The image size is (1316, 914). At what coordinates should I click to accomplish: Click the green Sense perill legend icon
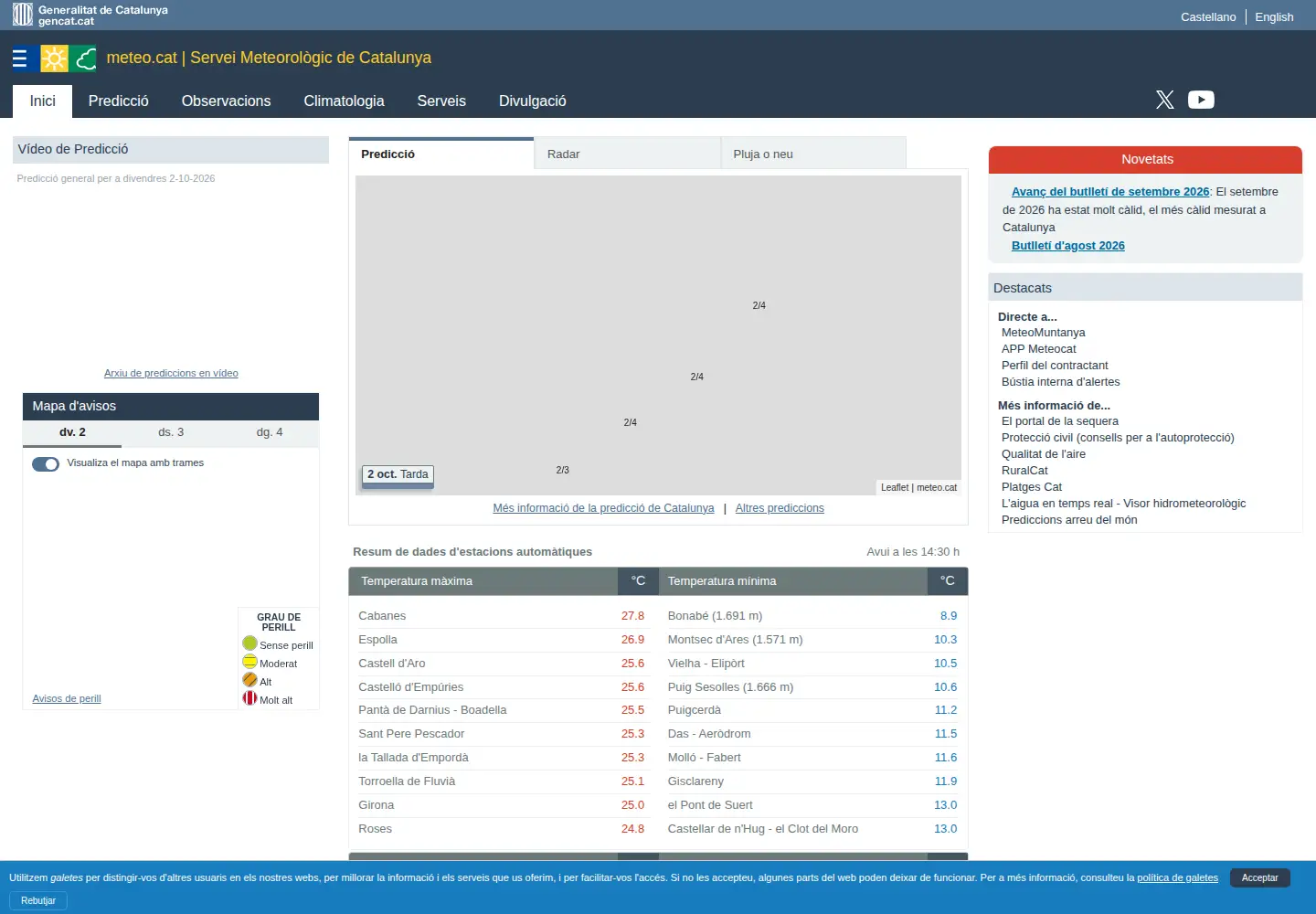[x=249, y=643]
